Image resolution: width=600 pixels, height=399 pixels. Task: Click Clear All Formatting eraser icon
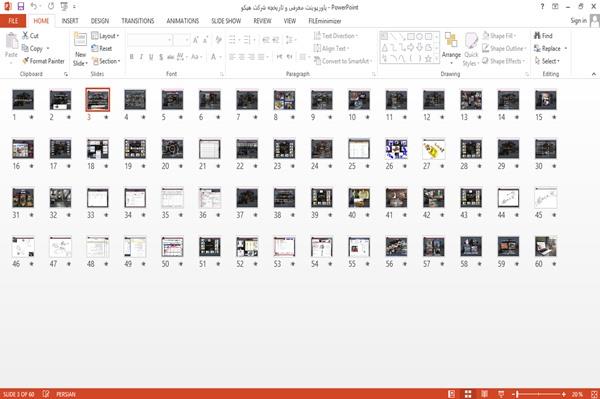tap(218, 39)
